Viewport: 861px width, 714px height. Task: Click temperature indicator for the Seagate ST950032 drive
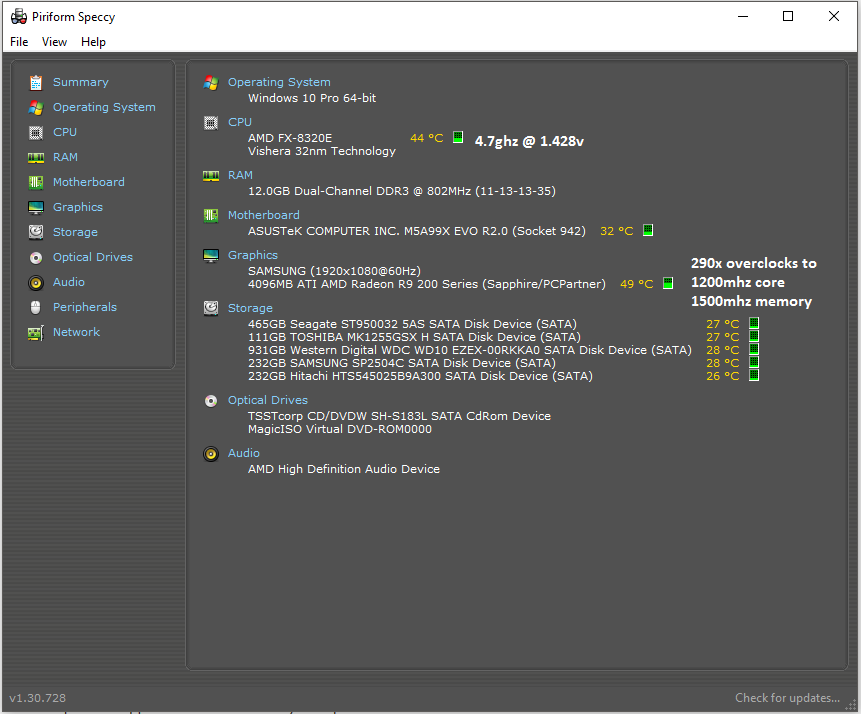pos(754,323)
